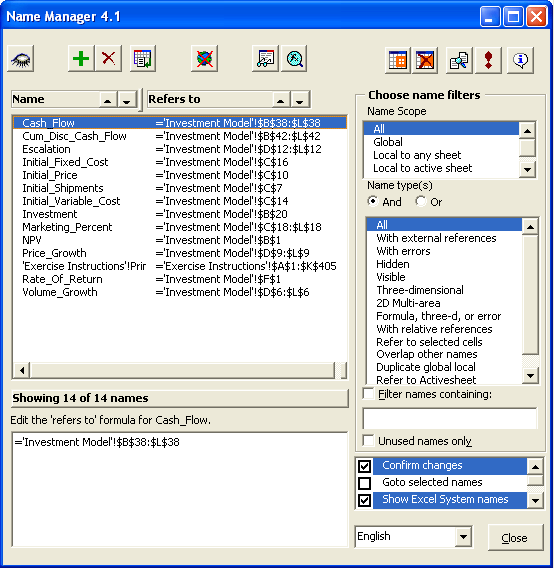Click the Refers to column header

(x=210, y=100)
